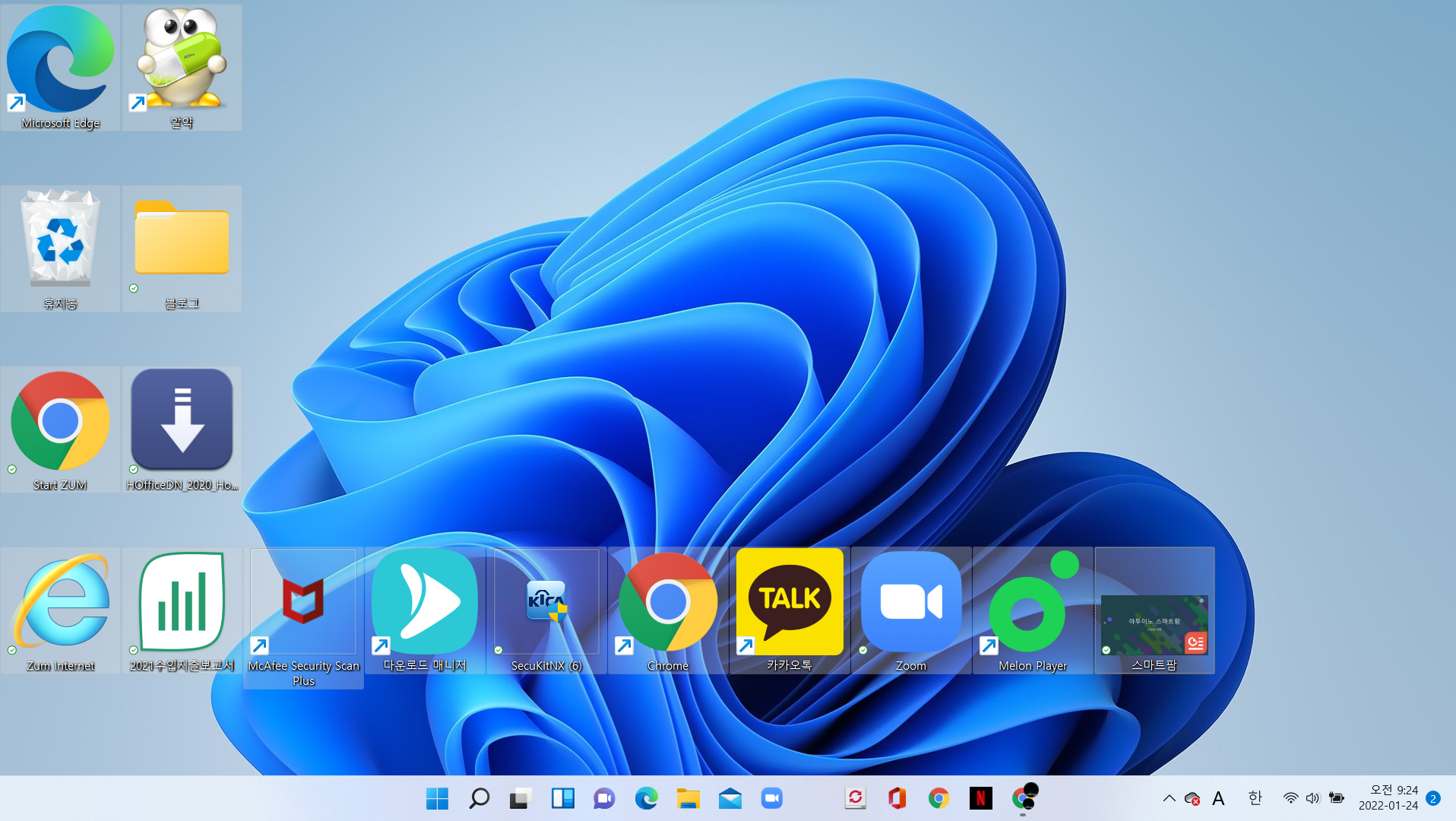Select the 카카오톡 desktop shortcut
The width and height of the screenshot is (1456, 821).
click(790, 610)
